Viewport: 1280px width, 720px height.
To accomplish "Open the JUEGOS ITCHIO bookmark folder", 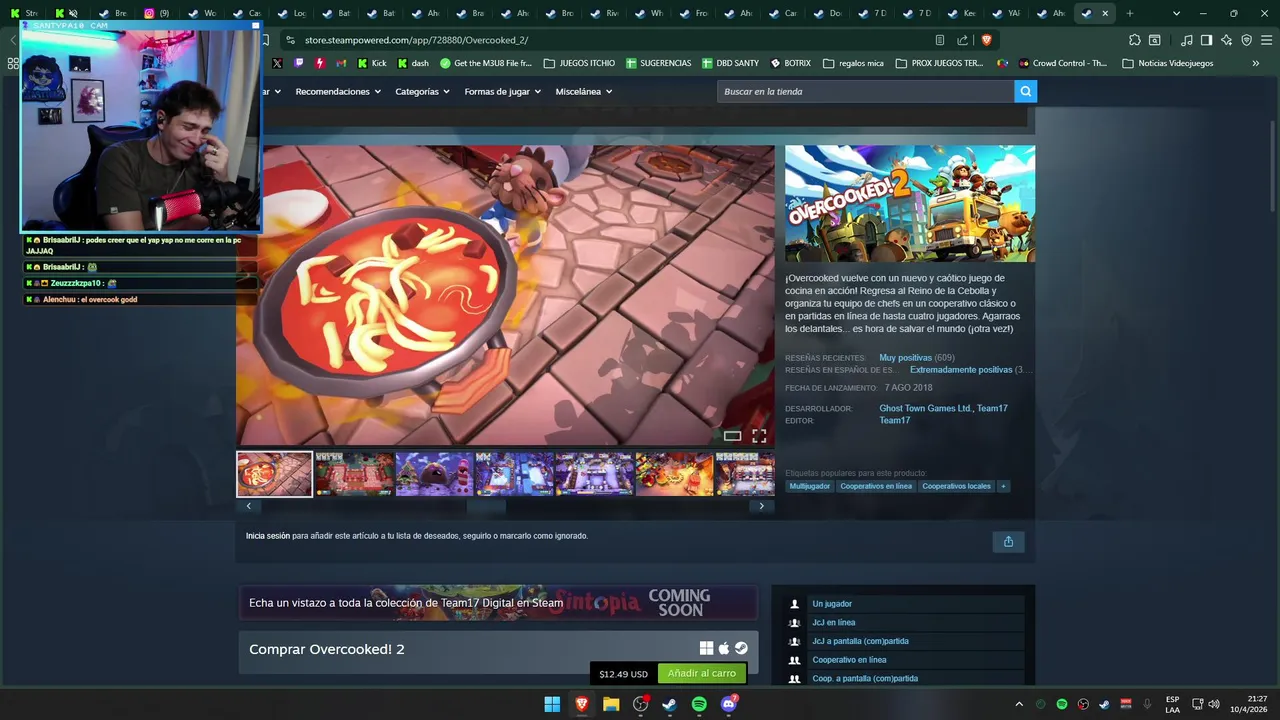I will click(579, 63).
